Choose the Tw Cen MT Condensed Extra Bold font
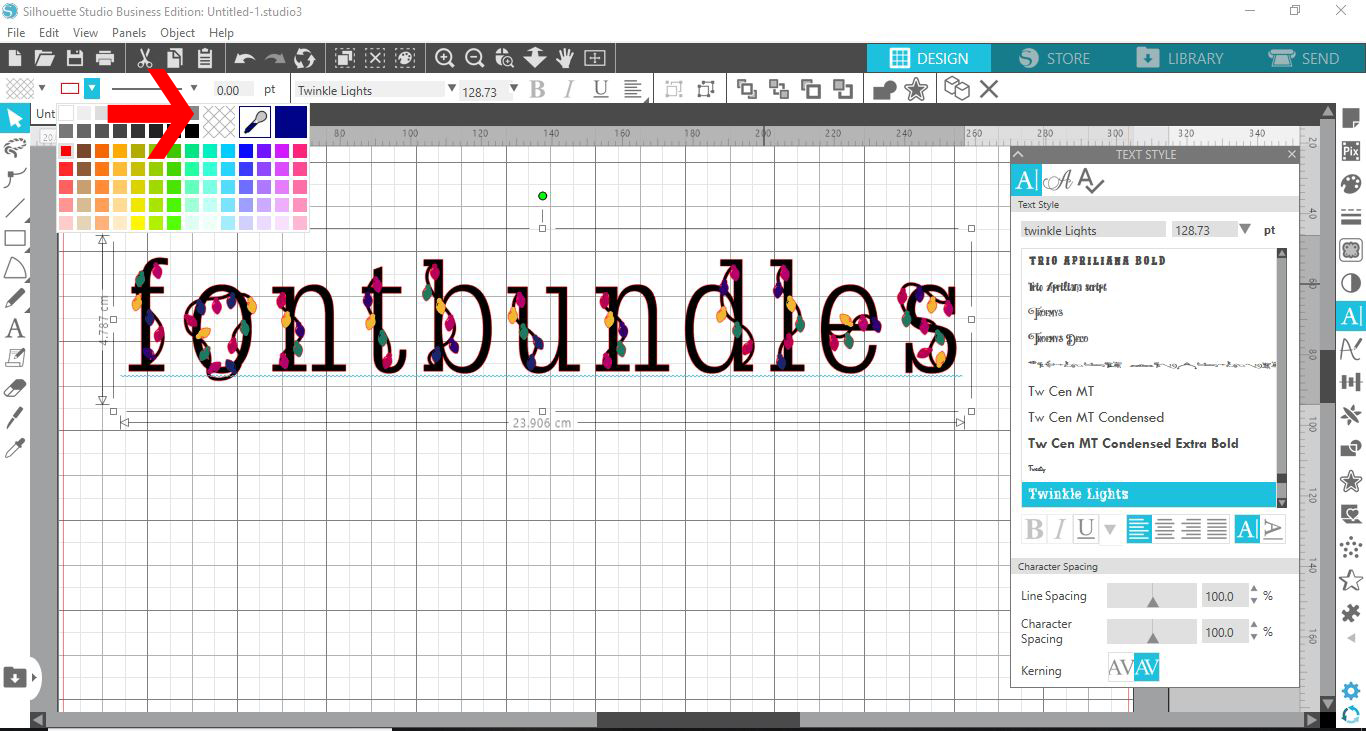 (x=1133, y=443)
